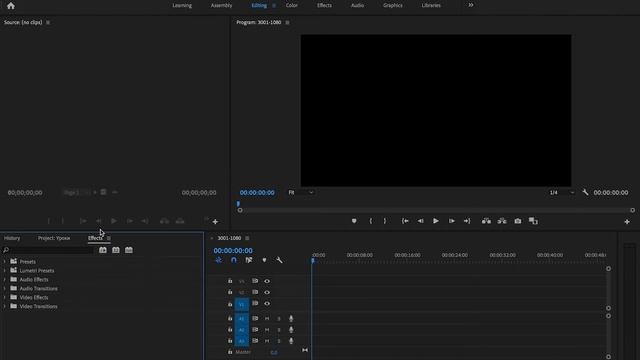The height and width of the screenshot is (360, 640).
Task: Open the Project: Уроки panel tab
Action: pos(54,238)
